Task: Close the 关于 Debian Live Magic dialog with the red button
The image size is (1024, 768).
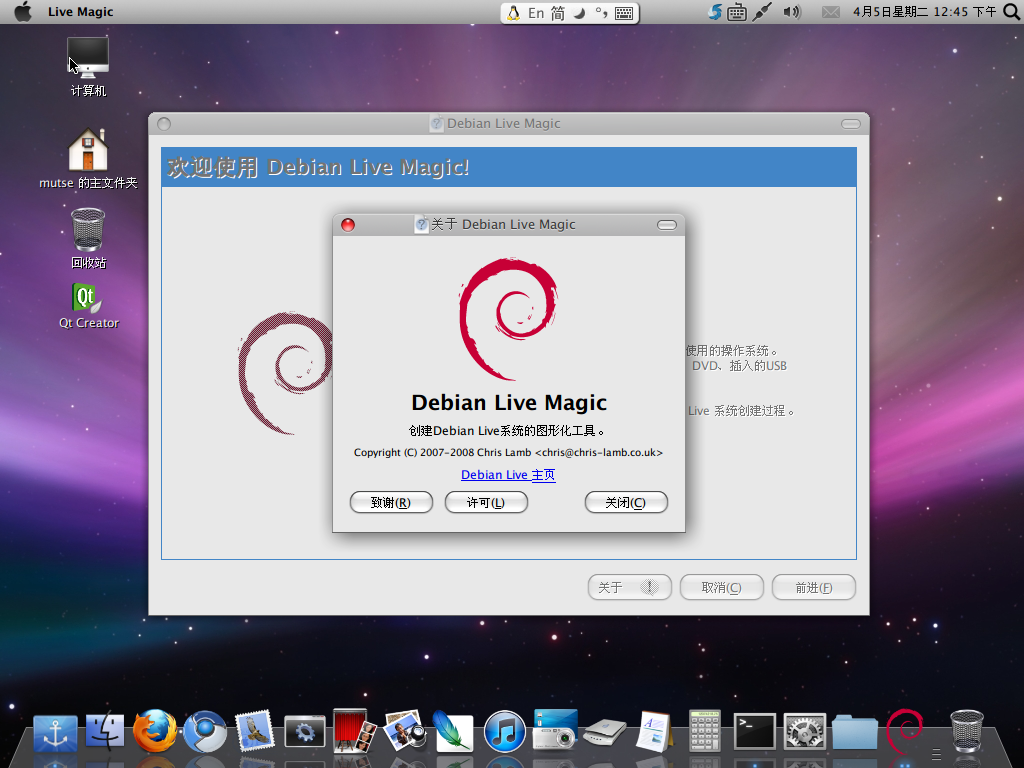Action: point(348,225)
